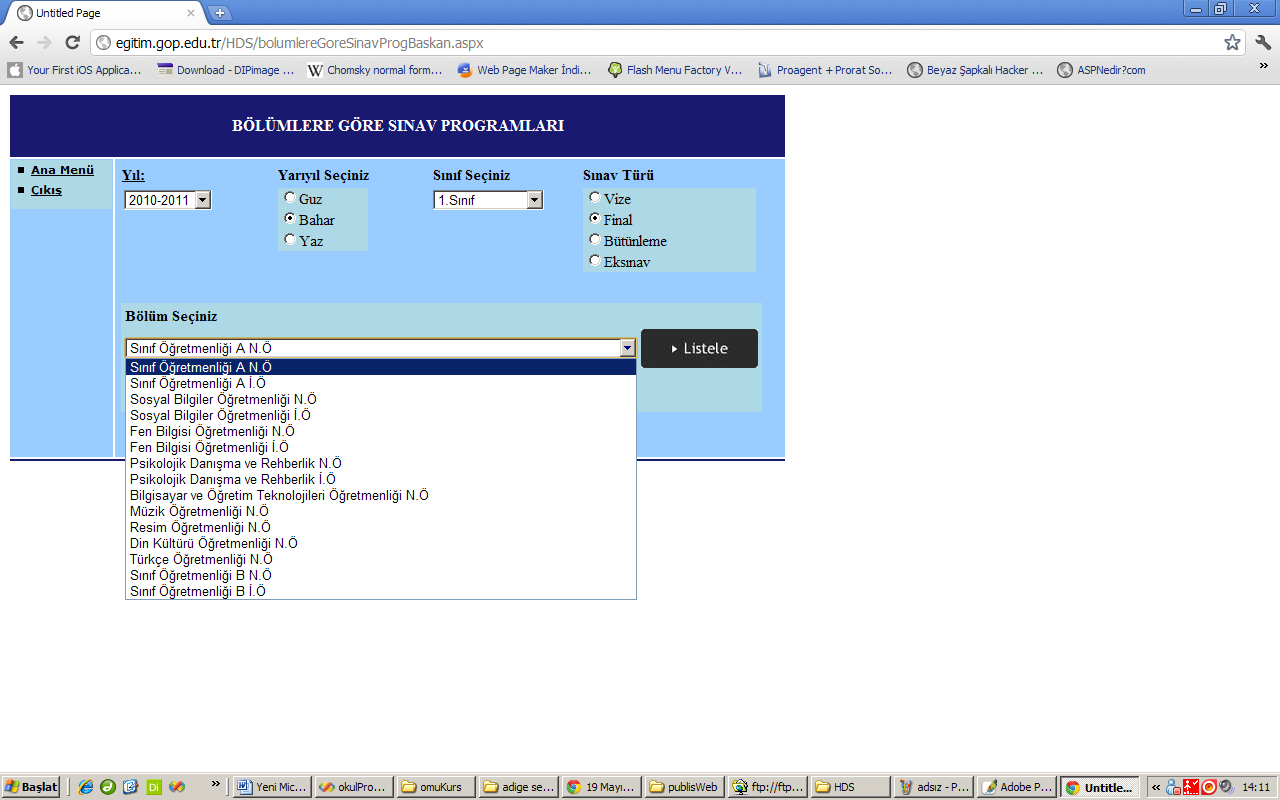Viewport: 1280px width, 800px height.
Task: Bookmark page with star icon
Action: tap(1232, 42)
